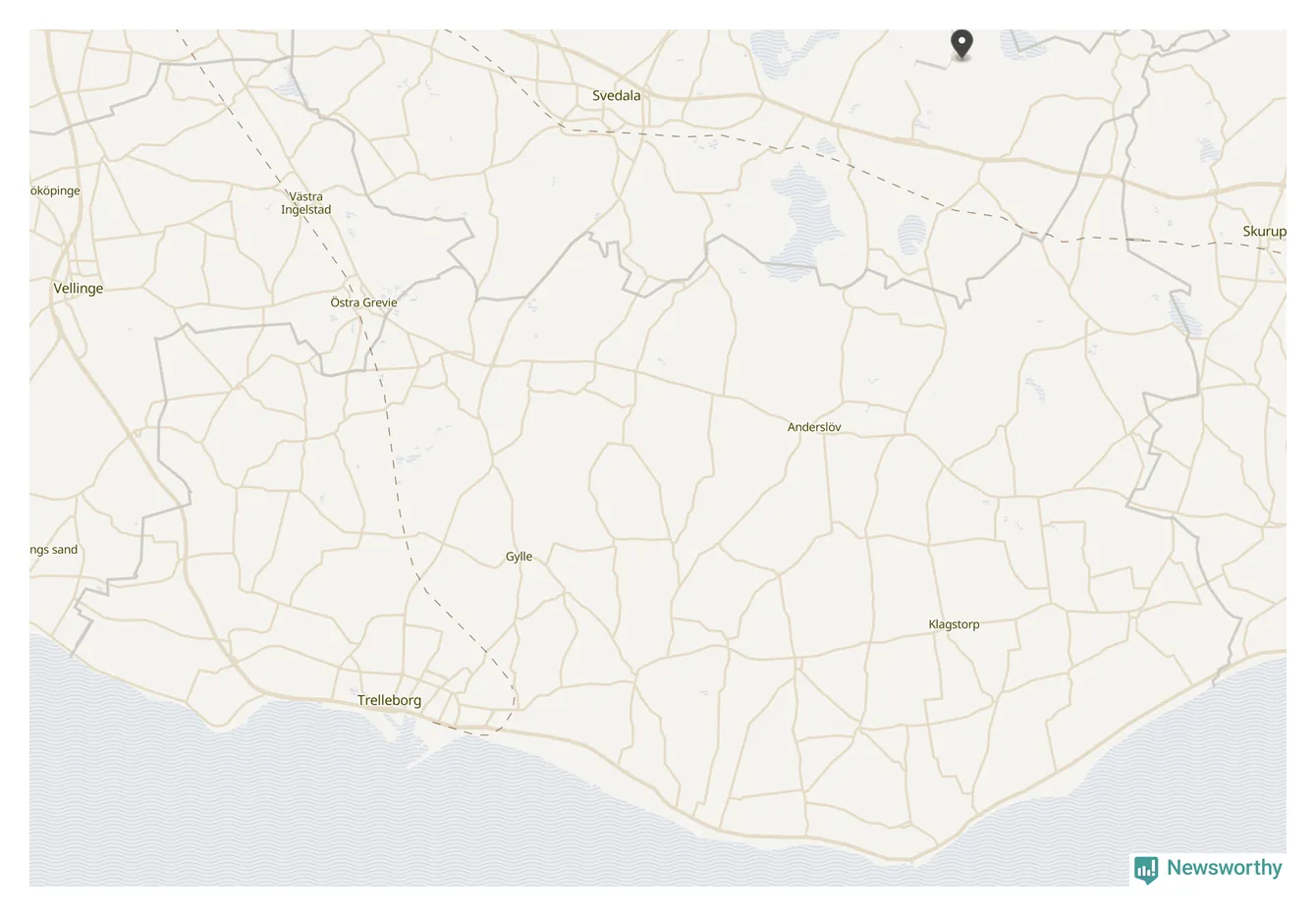
Task: Click the partially visible 'ngs sand' label
Action: [53, 550]
